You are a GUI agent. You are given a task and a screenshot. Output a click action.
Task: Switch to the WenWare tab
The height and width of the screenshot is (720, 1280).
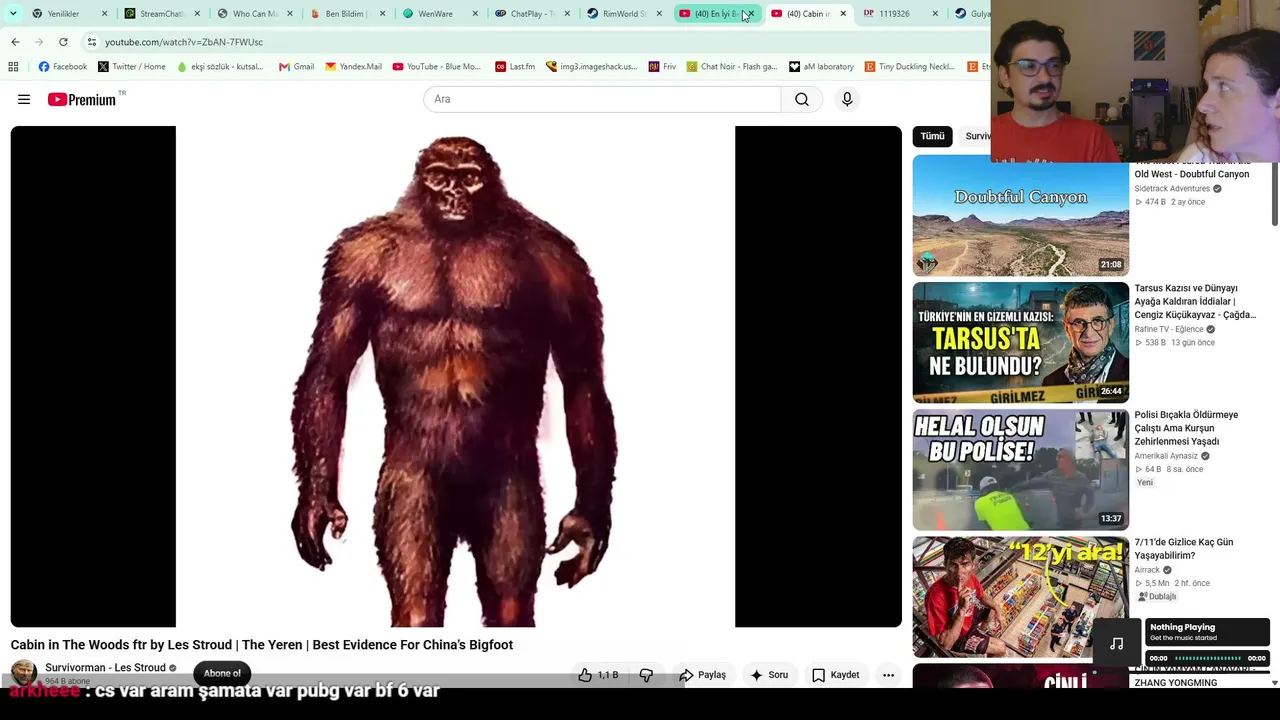pyautogui.click(x=434, y=14)
